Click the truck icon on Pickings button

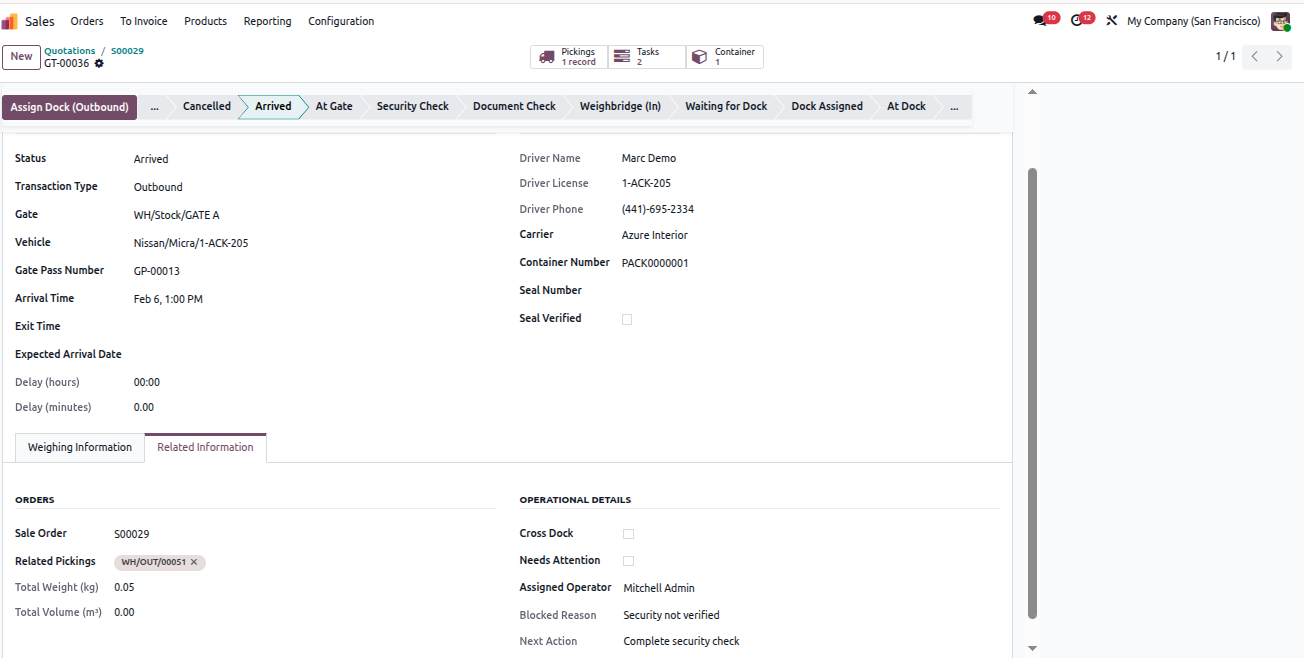click(546, 57)
